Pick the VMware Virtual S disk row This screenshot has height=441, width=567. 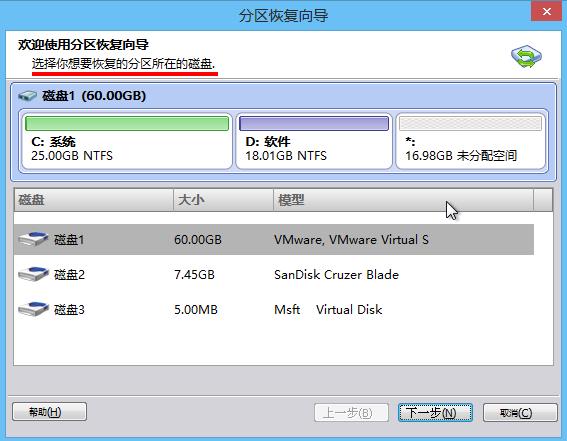point(274,239)
